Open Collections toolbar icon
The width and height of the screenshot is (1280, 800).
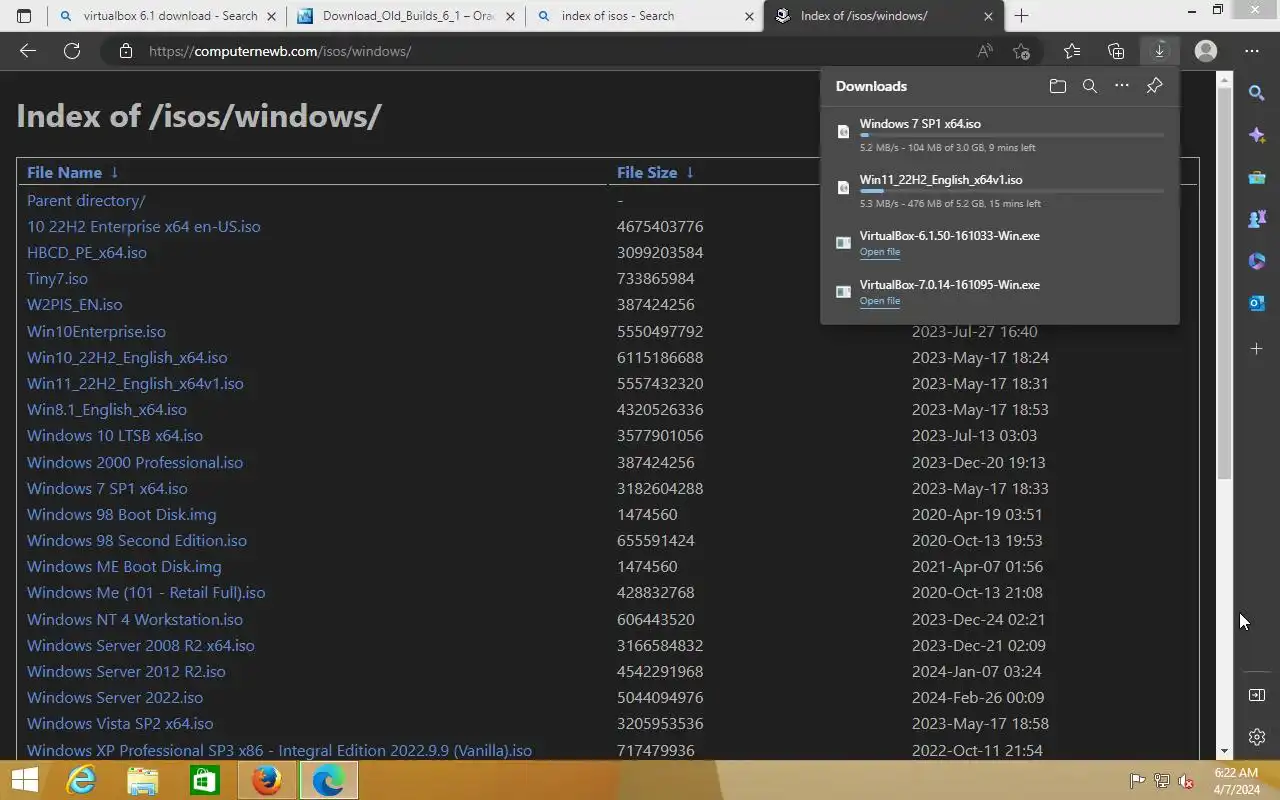click(x=1116, y=51)
